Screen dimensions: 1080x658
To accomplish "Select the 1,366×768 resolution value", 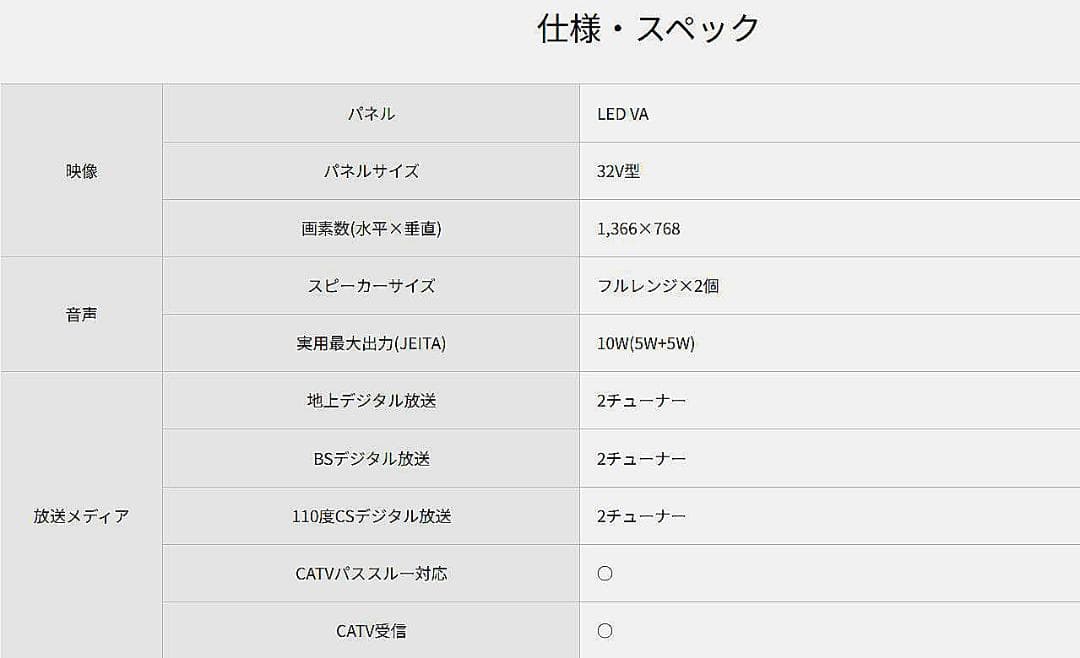I will (x=638, y=228).
